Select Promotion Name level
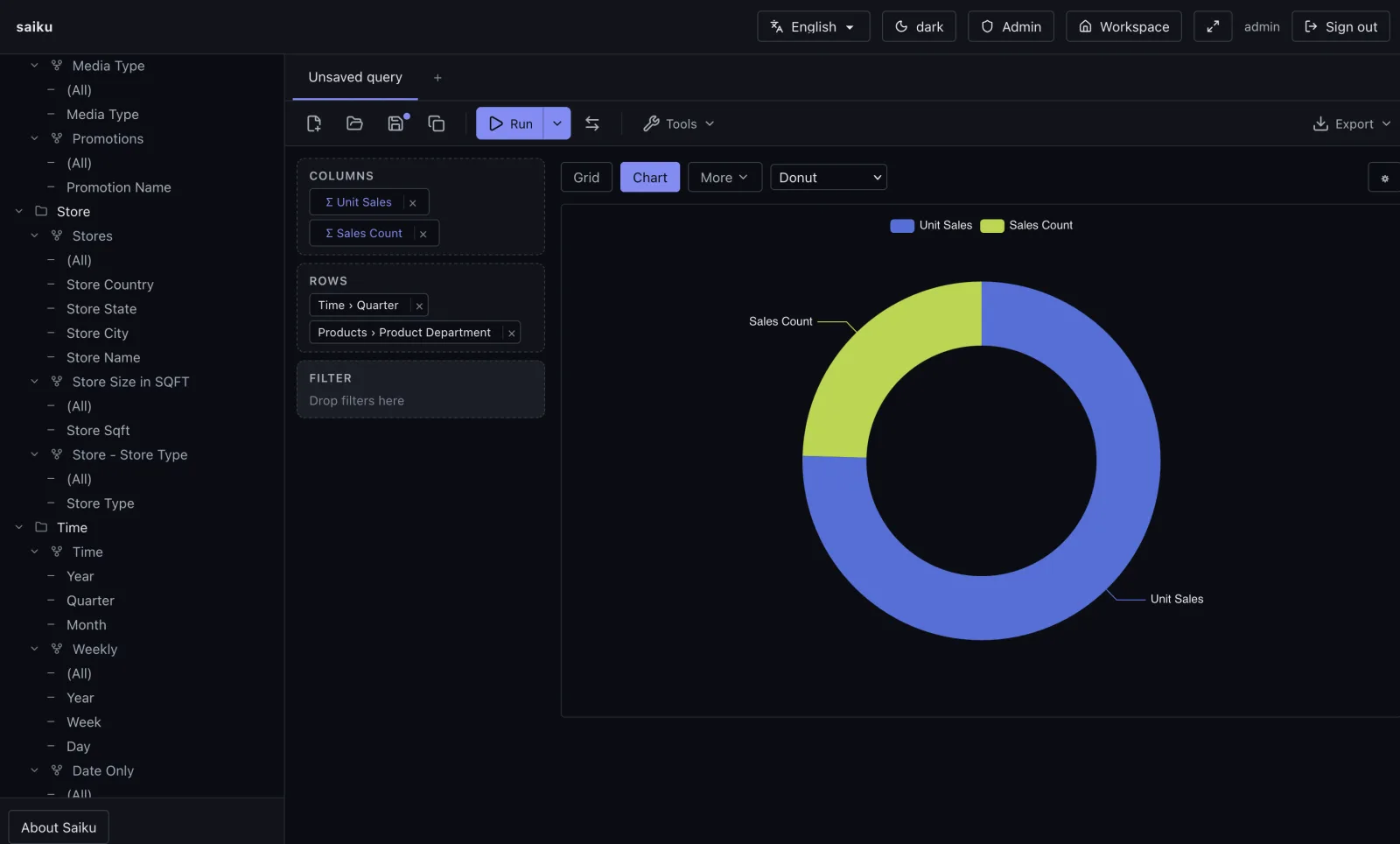Screen dimensions: 1400x844 (x=119, y=187)
